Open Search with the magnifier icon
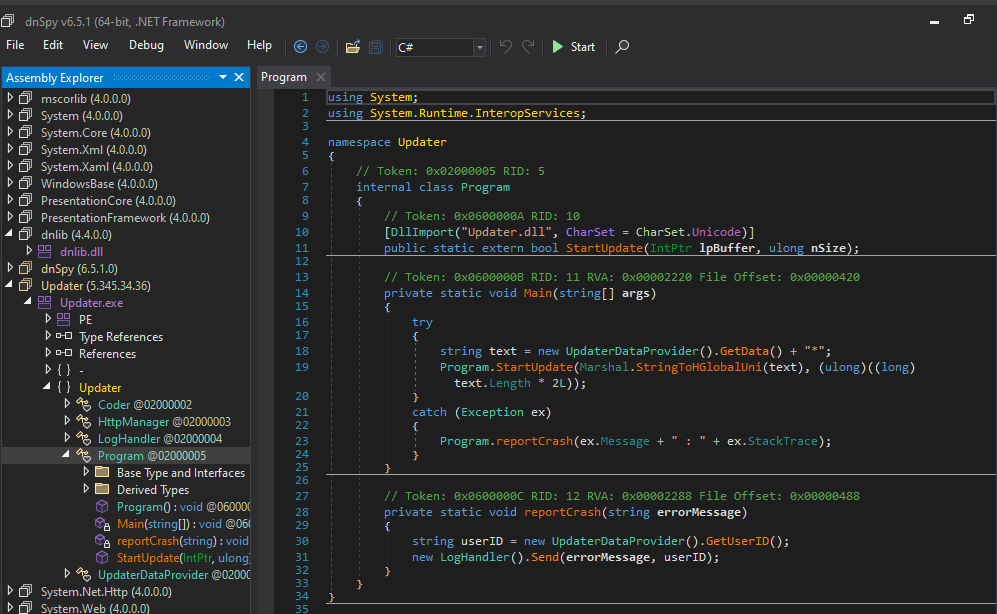The image size is (997, 614). pyautogui.click(x=622, y=46)
